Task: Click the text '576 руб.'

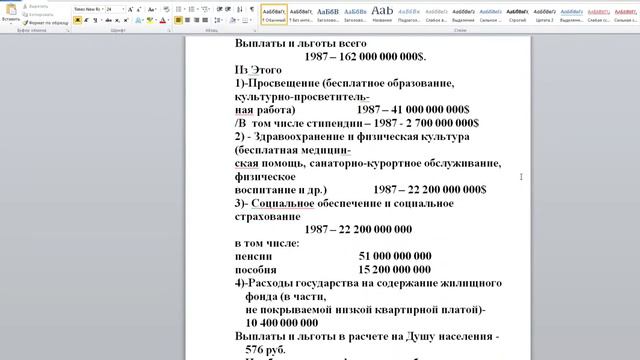Action: [x=266, y=350]
